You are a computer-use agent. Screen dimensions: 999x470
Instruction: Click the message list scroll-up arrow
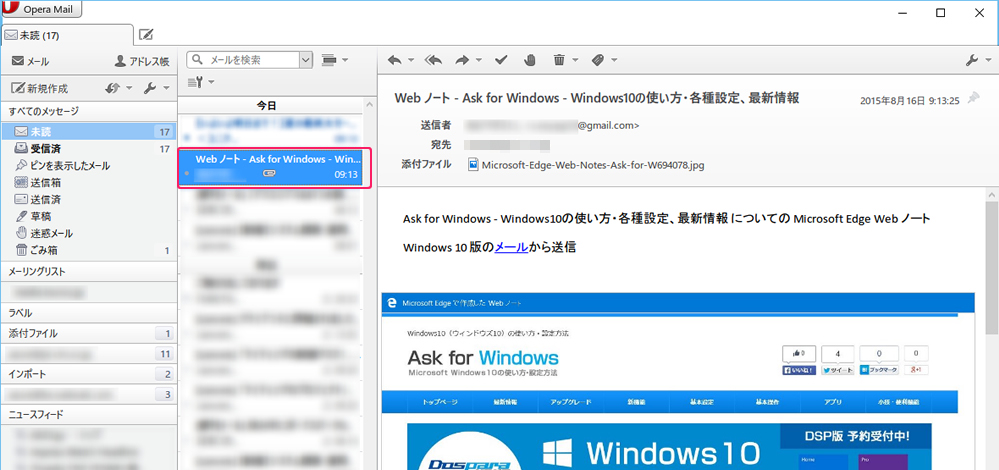[368, 104]
